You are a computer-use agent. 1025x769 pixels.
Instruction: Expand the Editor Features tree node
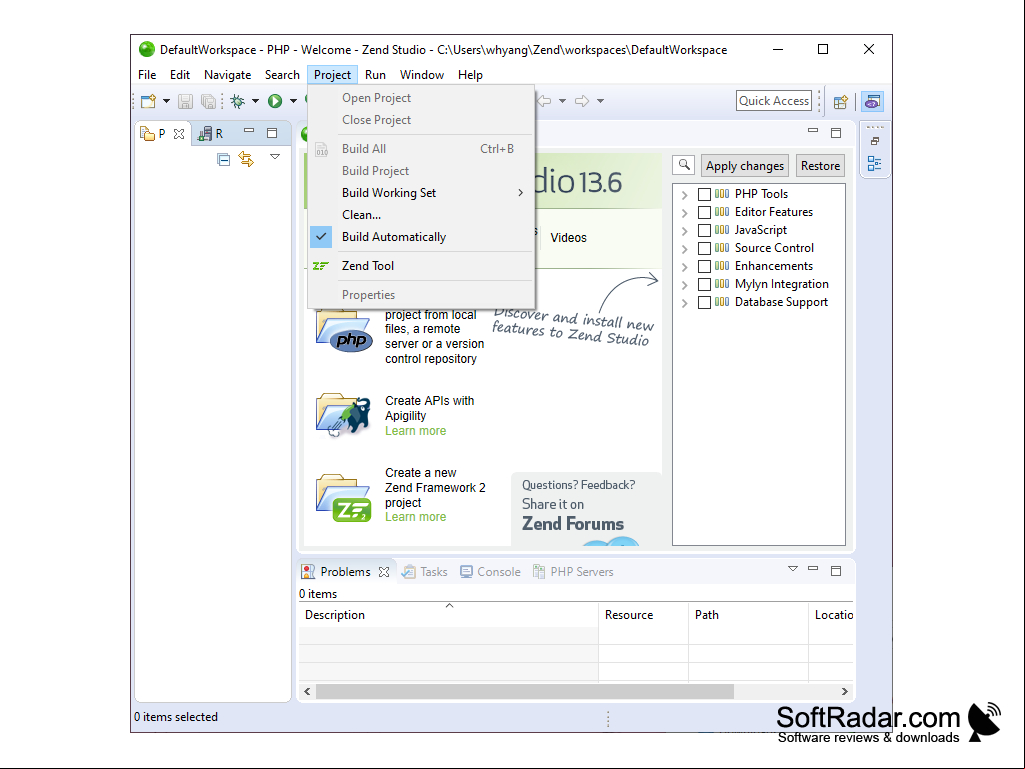(684, 213)
